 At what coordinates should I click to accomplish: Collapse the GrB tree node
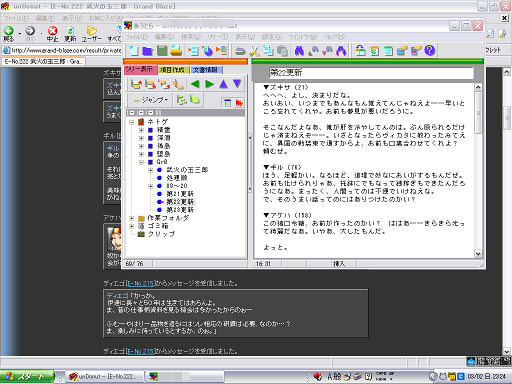click(141, 162)
